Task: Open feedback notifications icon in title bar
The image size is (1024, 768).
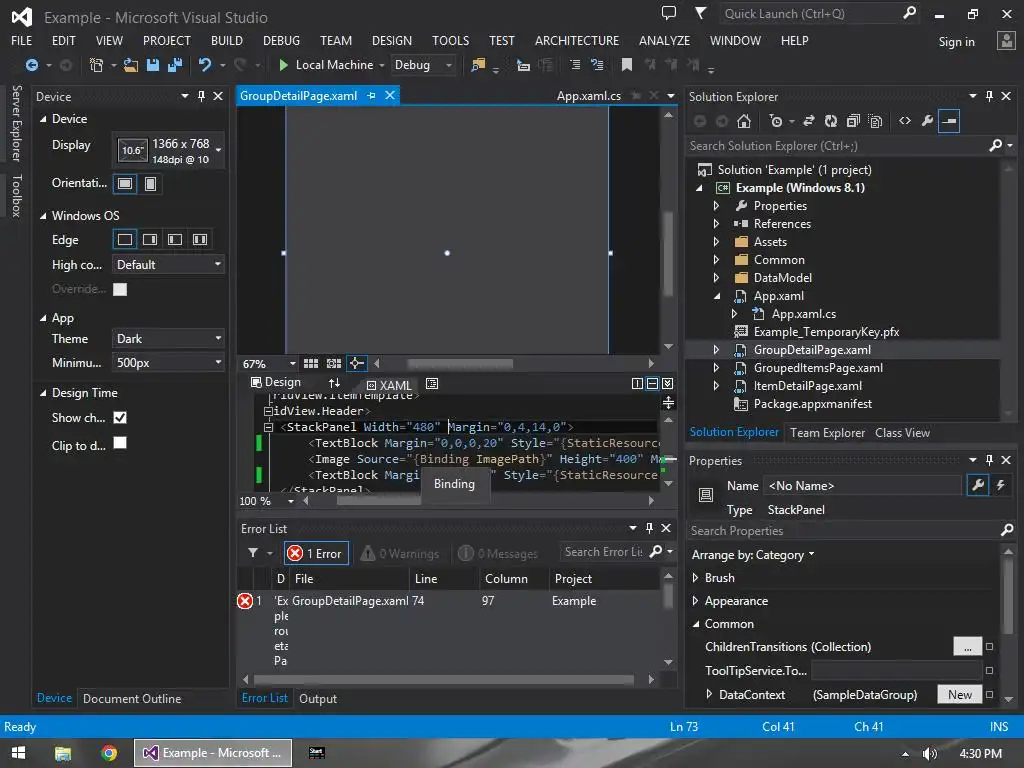Action: click(669, 13)
